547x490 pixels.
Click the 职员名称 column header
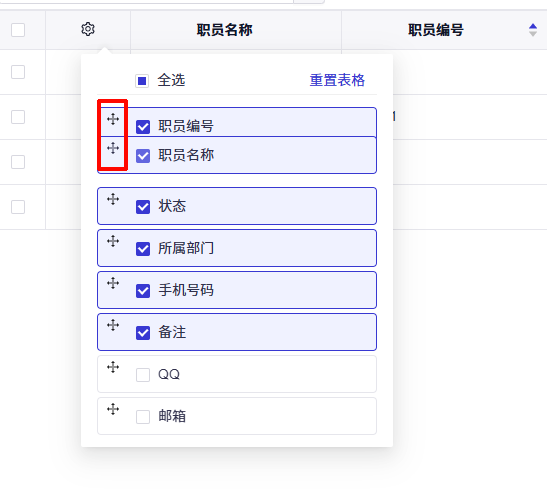(224, 30)
